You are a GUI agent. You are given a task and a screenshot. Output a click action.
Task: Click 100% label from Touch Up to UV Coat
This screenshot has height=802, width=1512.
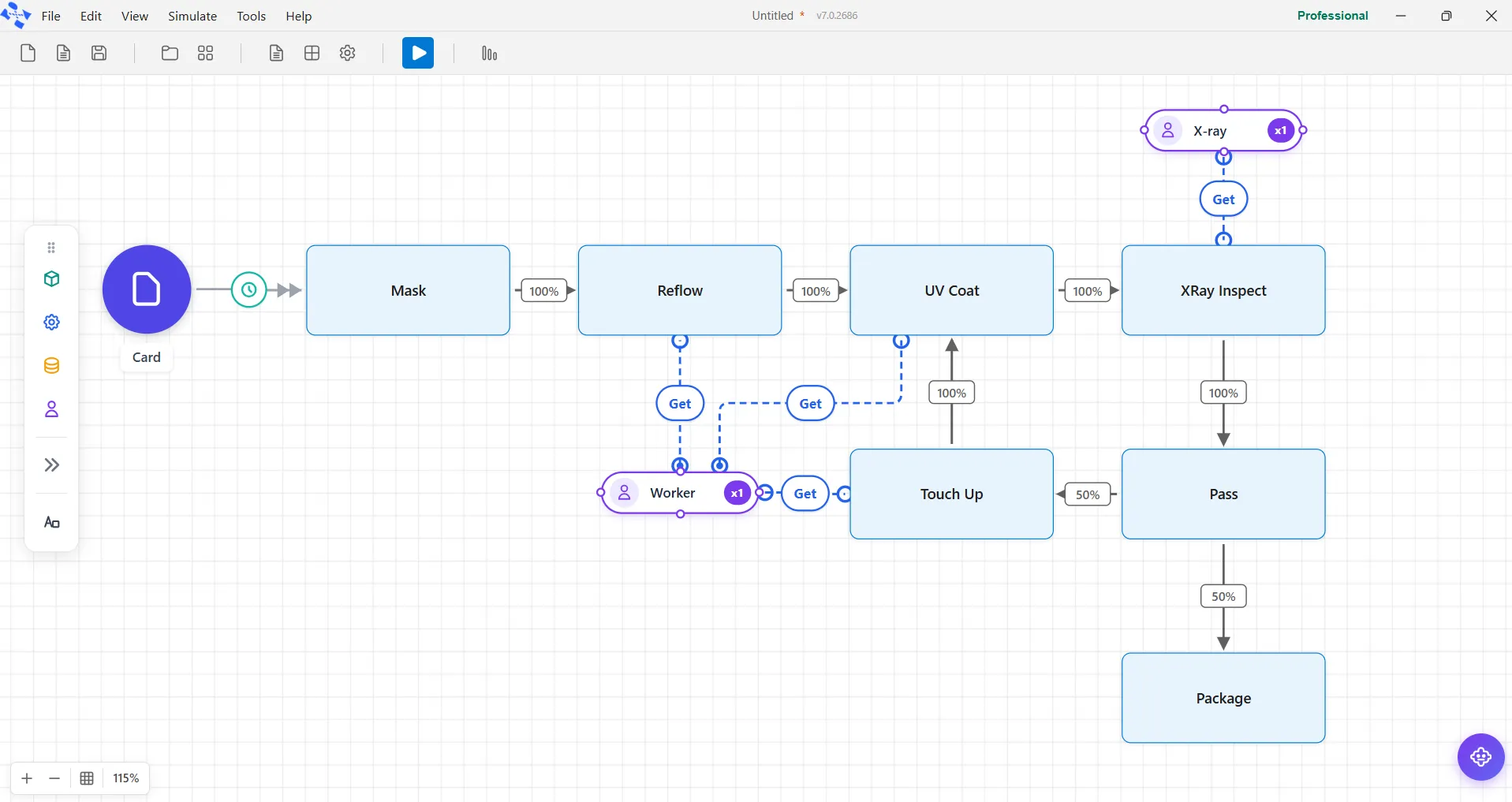[x=952, y=393]
